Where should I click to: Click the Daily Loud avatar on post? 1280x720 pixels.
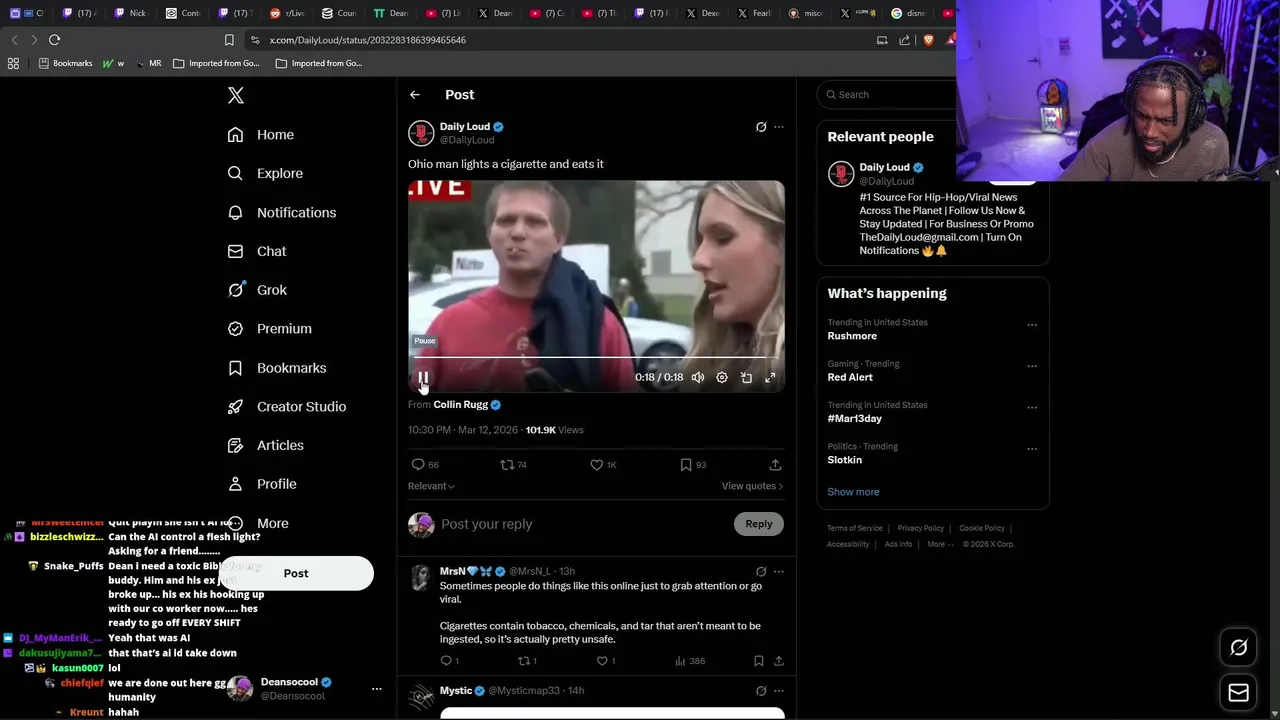pyautogui.click(x=421, y=133)
